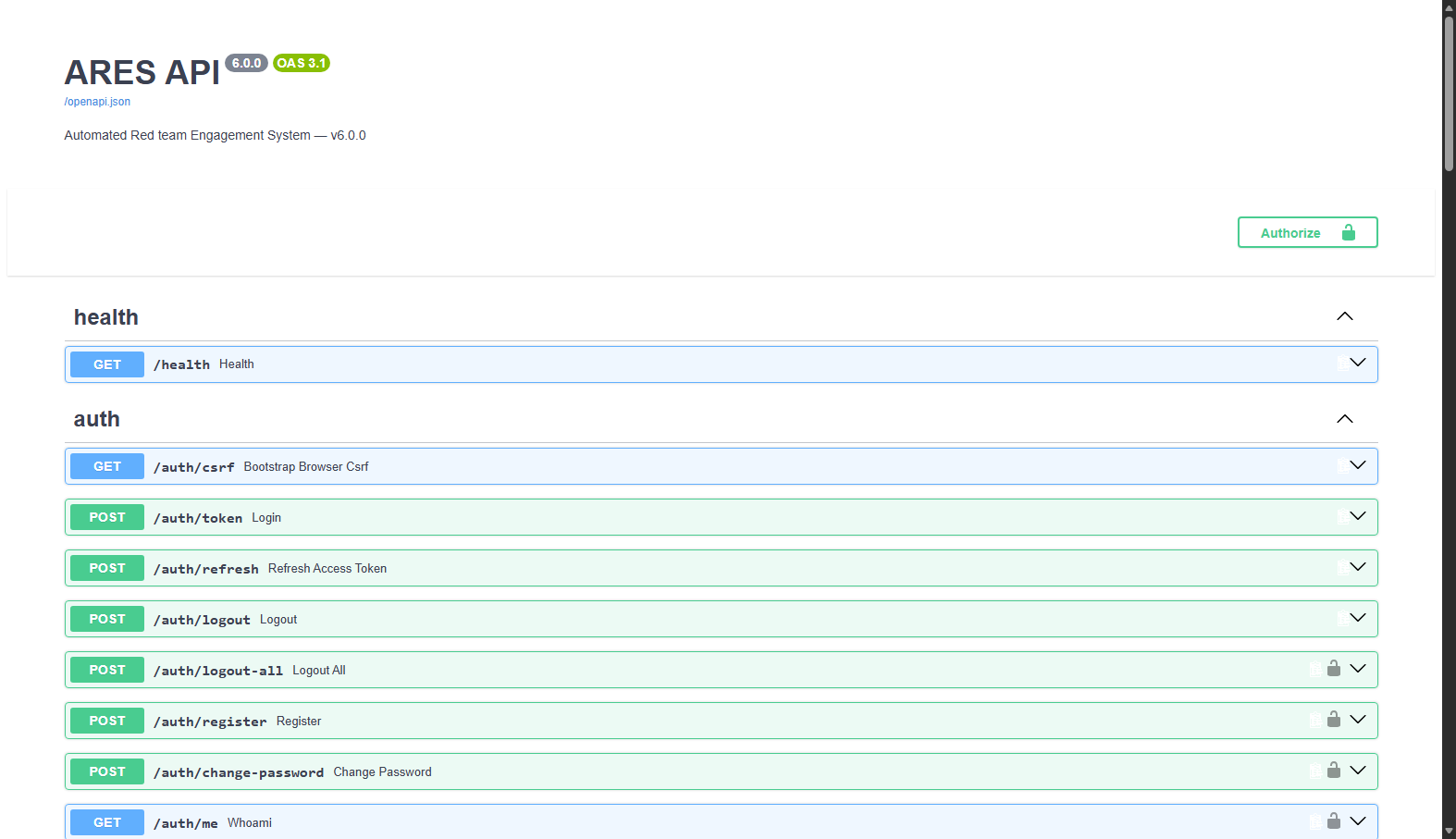Click the 'Logout All' summary text
This screenshot has height=839, width=1456.
coord(319,670)
